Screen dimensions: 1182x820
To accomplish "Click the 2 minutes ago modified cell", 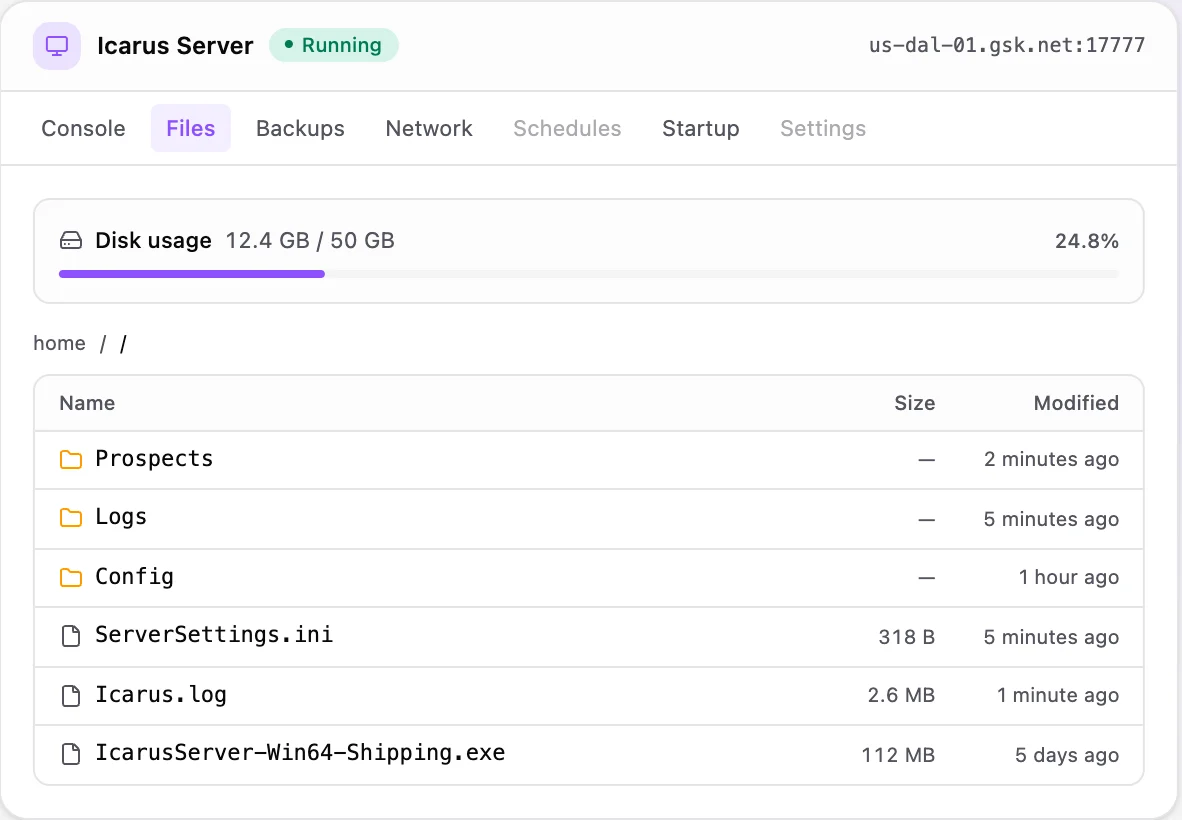I will coord(1051,460).
